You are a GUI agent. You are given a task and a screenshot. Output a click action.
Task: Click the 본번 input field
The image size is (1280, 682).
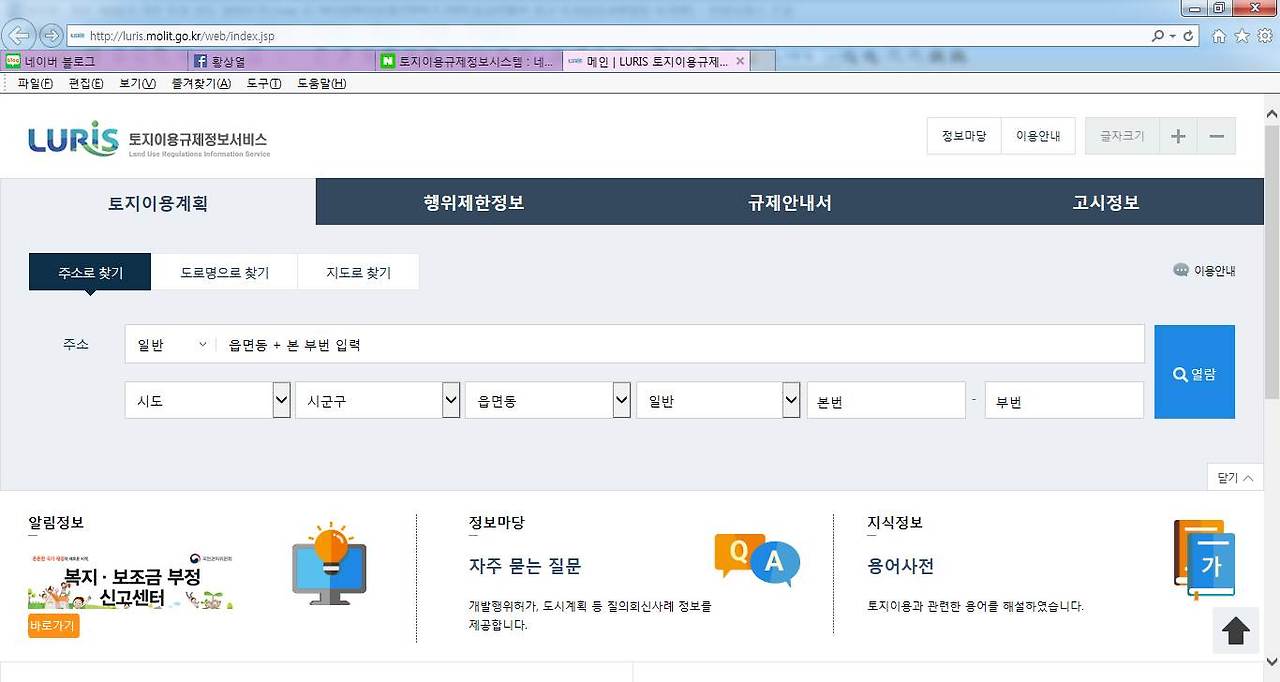point(886,400)
